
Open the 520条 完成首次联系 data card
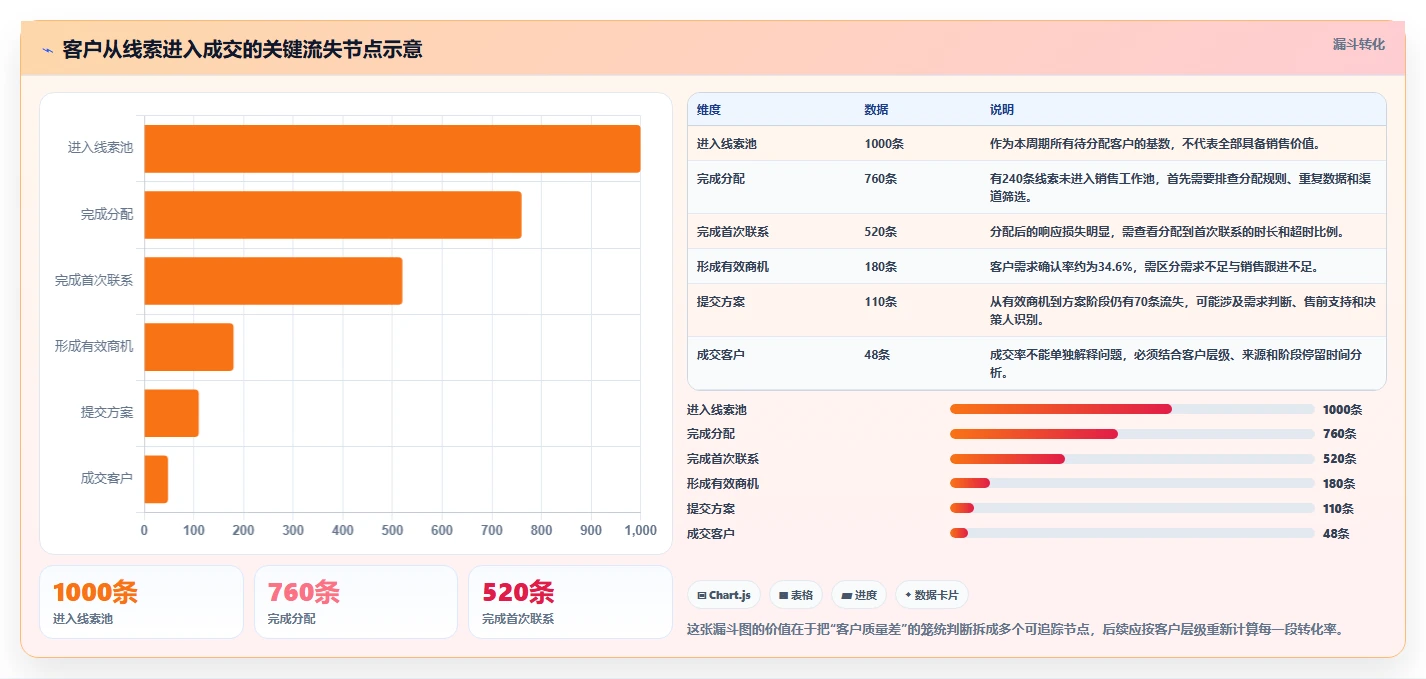570,602
